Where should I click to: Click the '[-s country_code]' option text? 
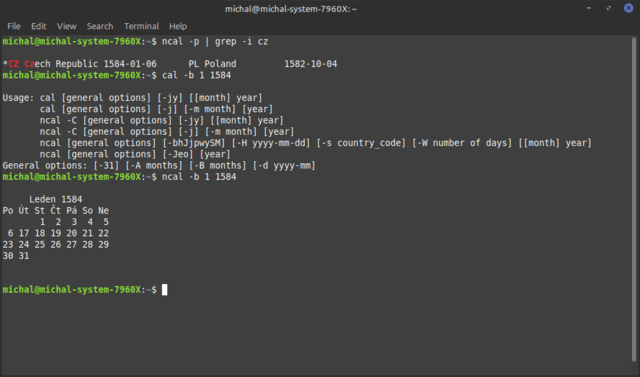point(361,143)
